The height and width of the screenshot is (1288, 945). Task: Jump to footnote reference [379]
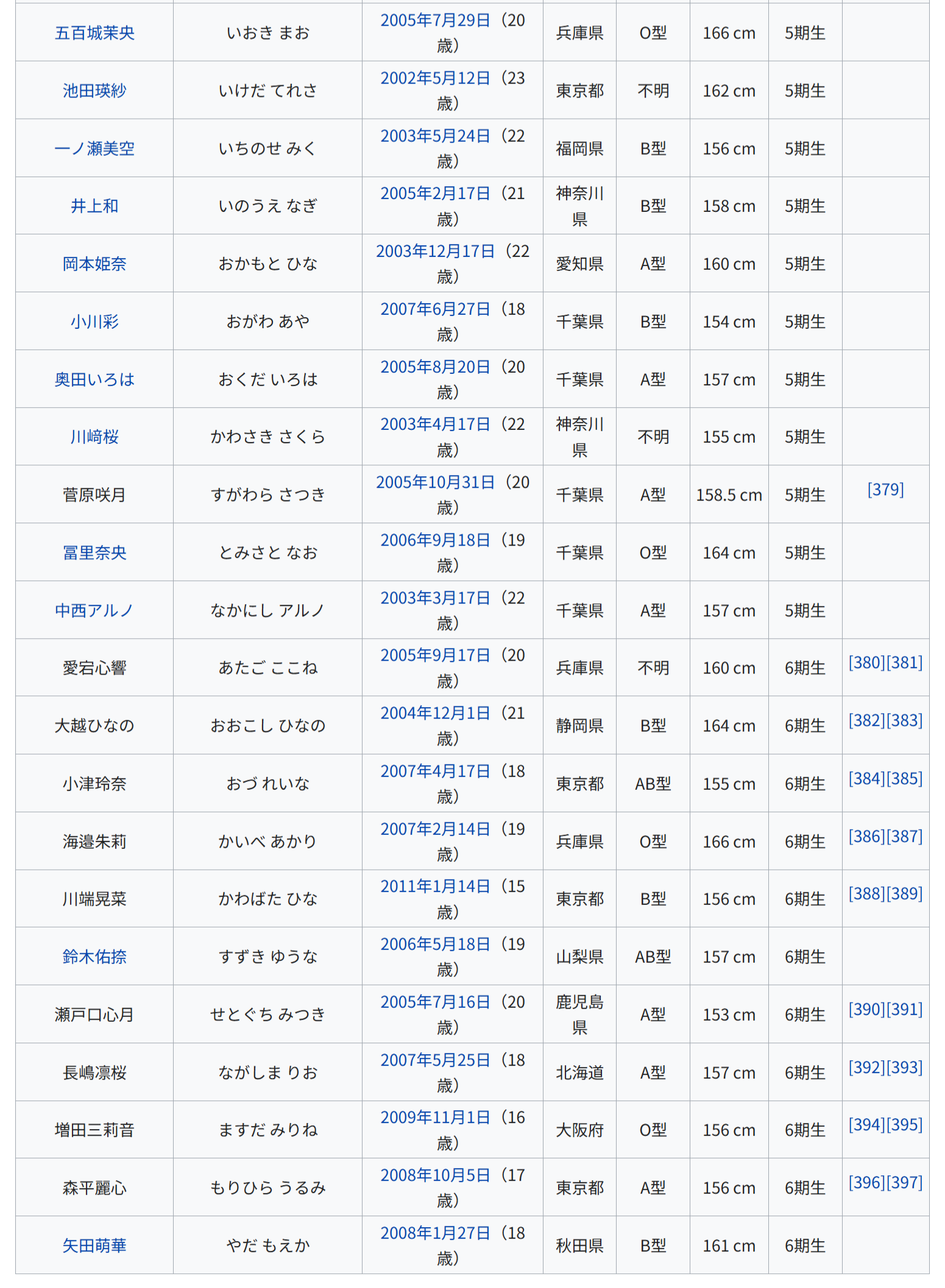click(885, 490)
